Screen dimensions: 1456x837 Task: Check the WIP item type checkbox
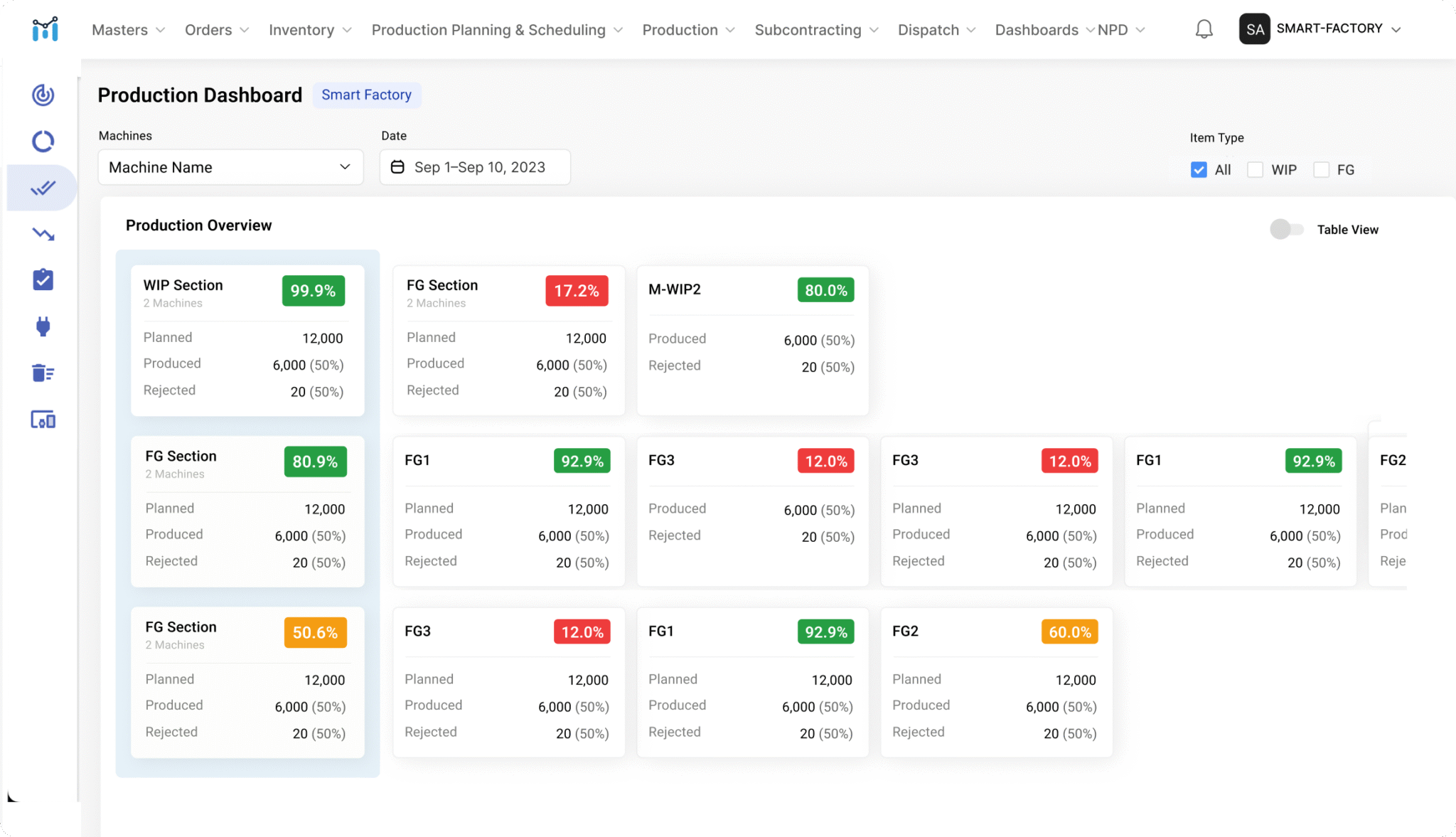click(1255, 169)
